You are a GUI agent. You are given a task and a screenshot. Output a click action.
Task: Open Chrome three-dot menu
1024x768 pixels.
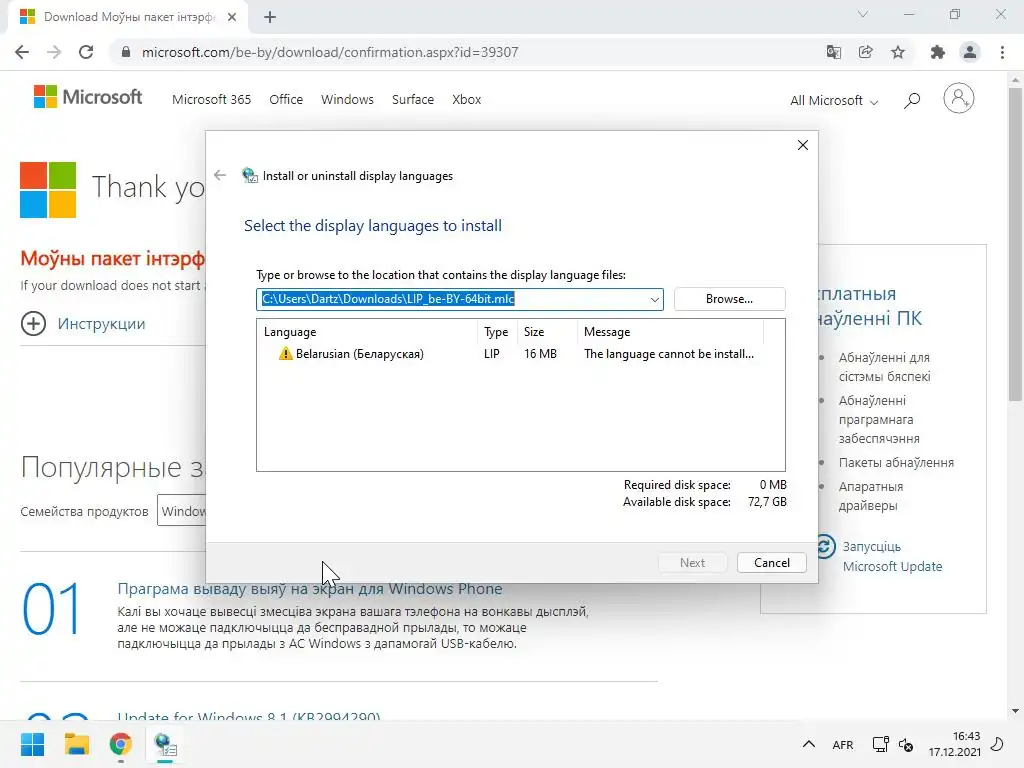1002,52
